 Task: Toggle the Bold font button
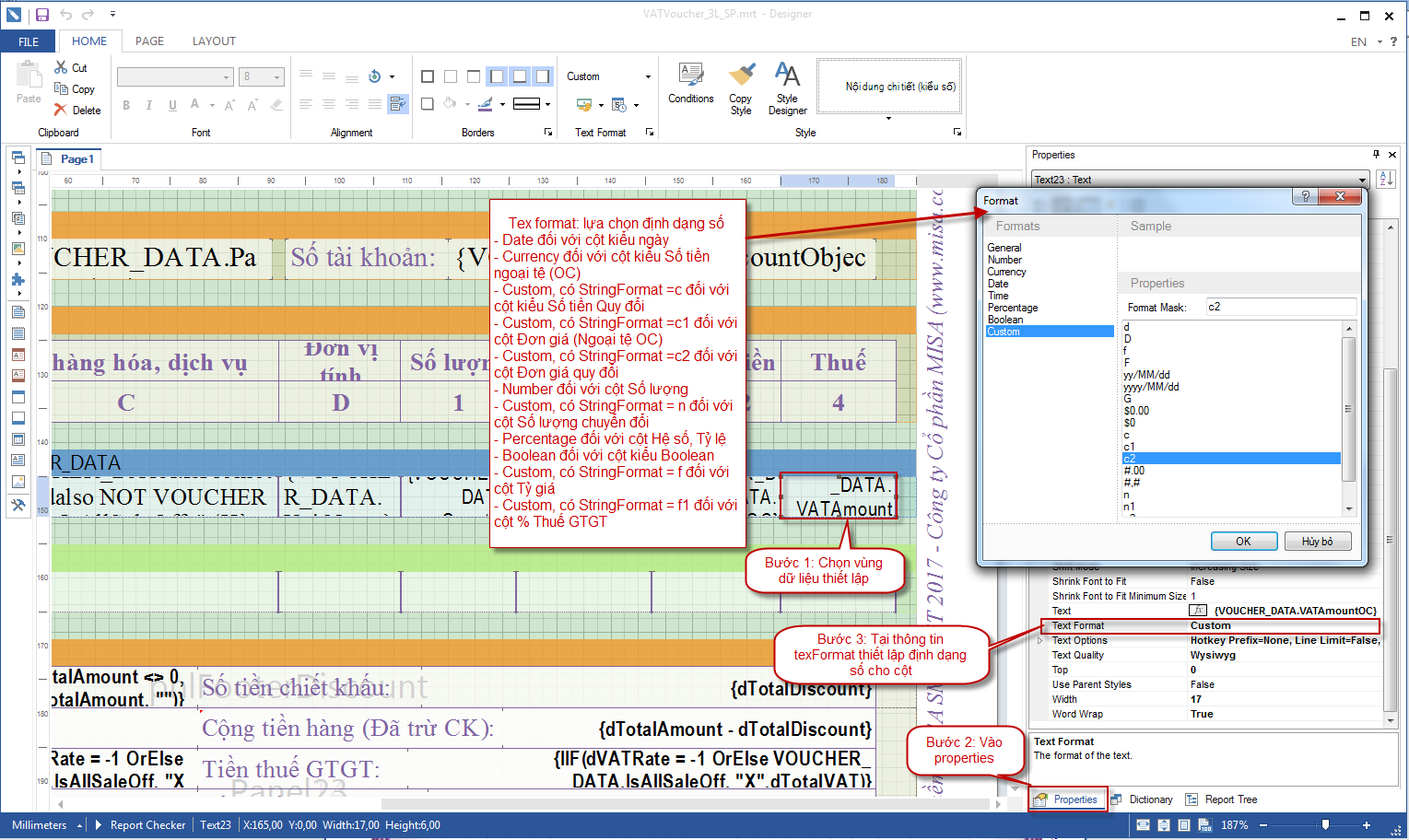click(x=126, y=105)
